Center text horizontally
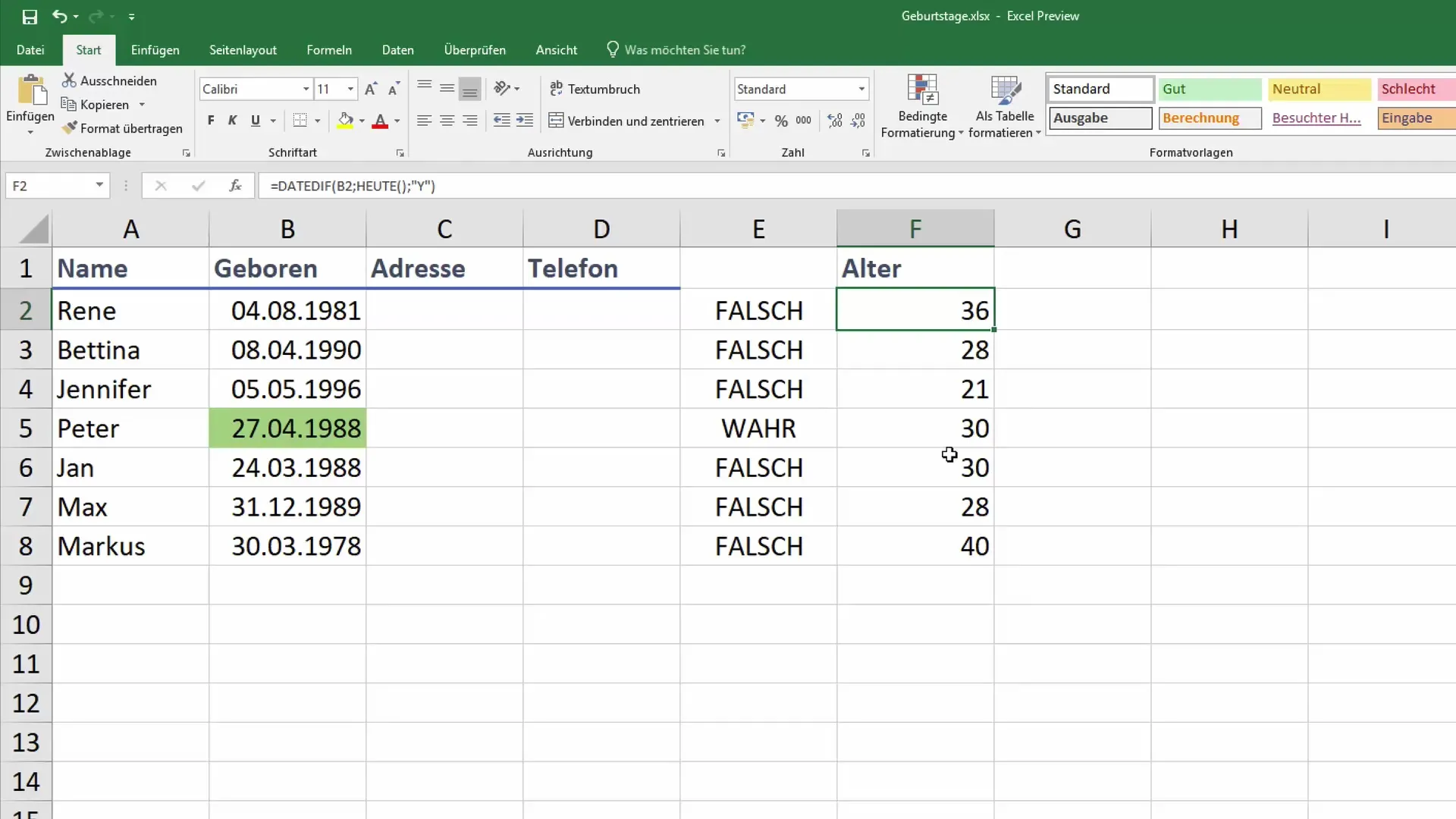 point(447,121)
